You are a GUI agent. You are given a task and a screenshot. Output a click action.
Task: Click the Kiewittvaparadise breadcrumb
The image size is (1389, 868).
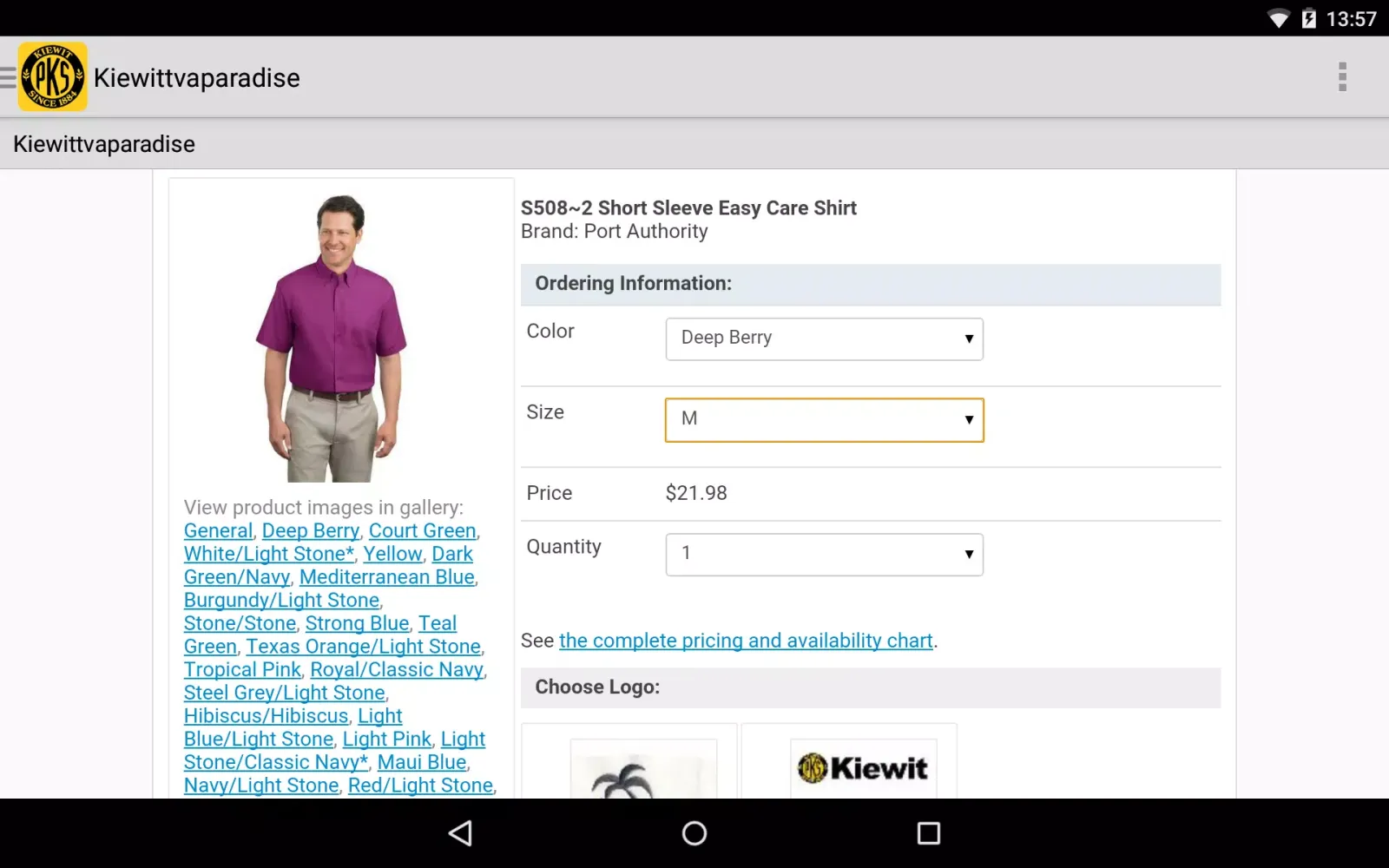(103, 144)
